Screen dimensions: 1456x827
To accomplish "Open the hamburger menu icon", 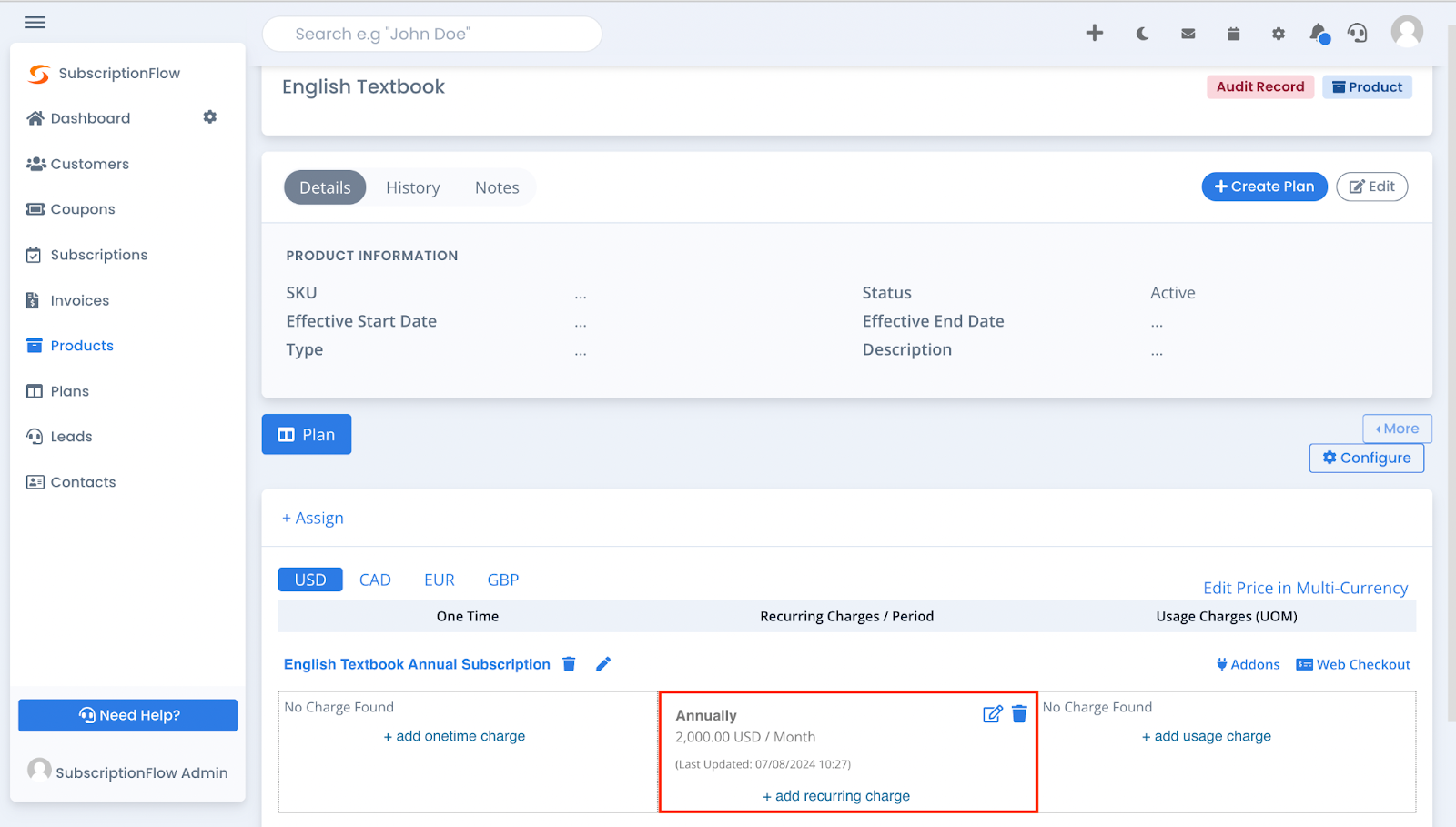I will pyautogui.click(x=35, y=23).
